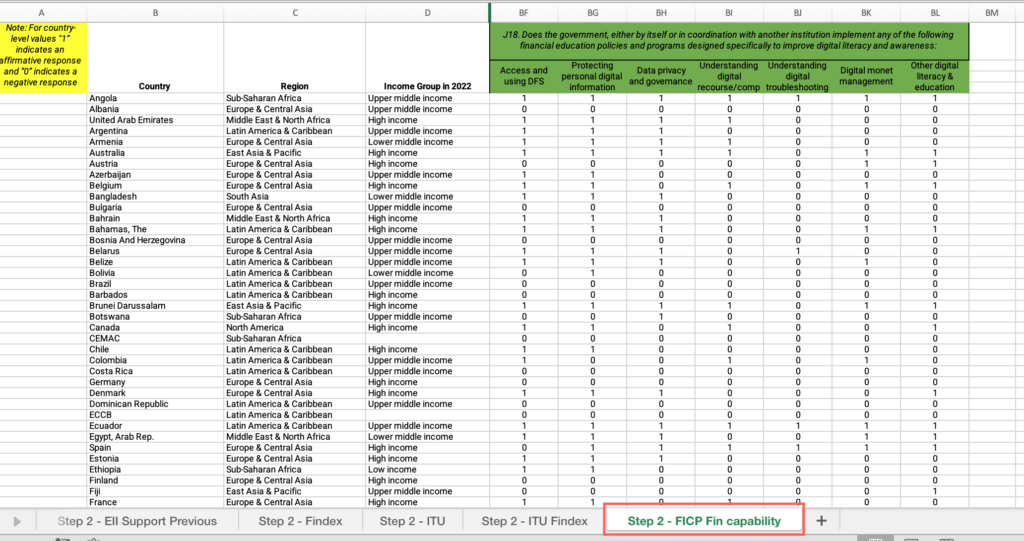This screenshot has height=541, width=1024.
Task: Select the United Arab Emirates cell
Action: 155,120
